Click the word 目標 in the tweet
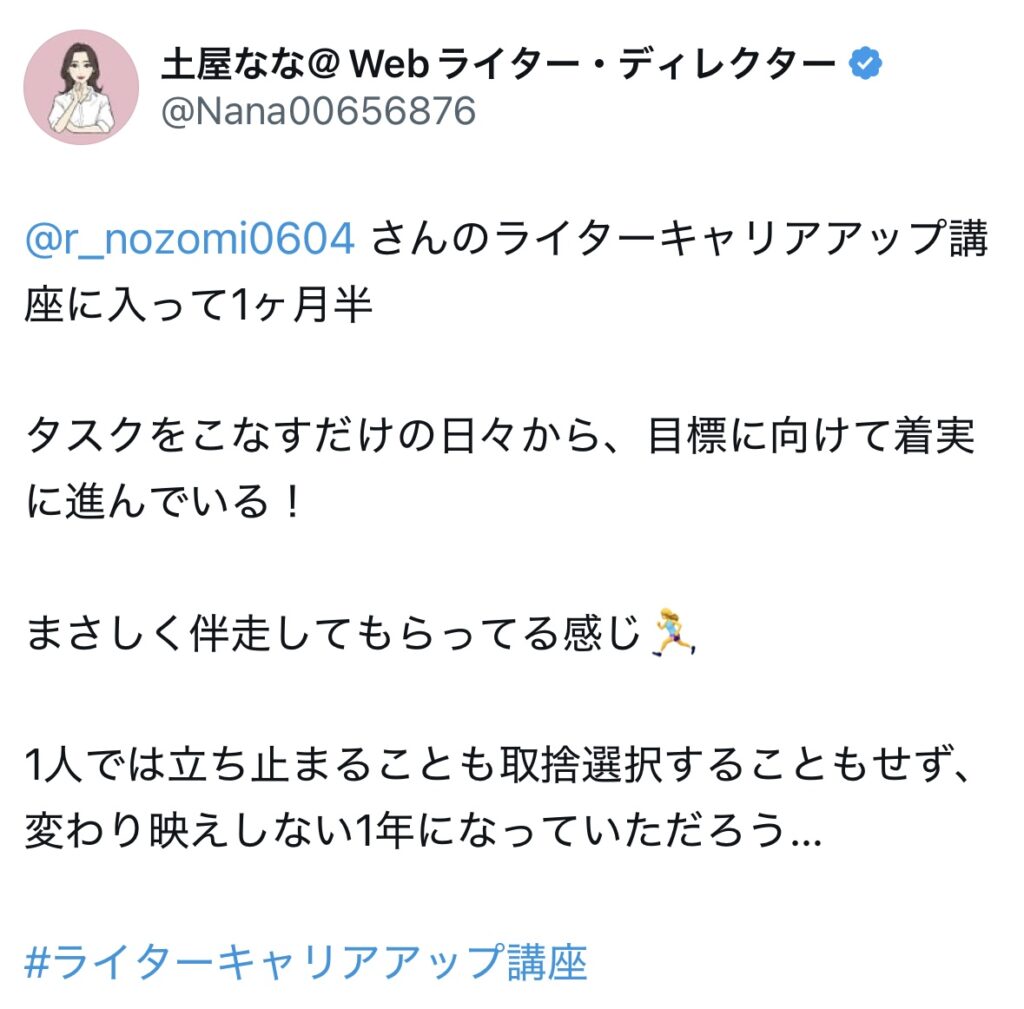The height and width of the screenshot is (1009, 1024). (x=686, y=436)
